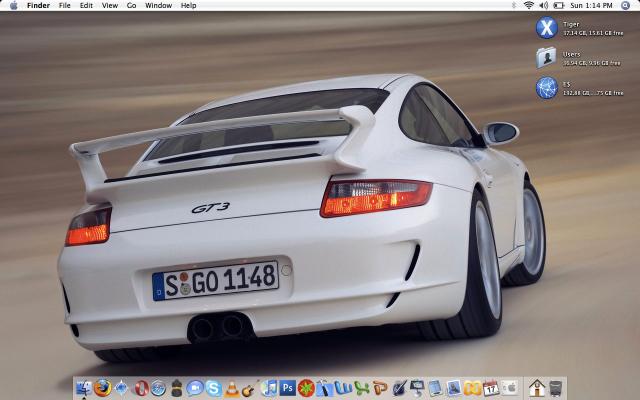Open the Home folder in Dock
This screenshot has width=640, height=400.
[x=537, y=388]
